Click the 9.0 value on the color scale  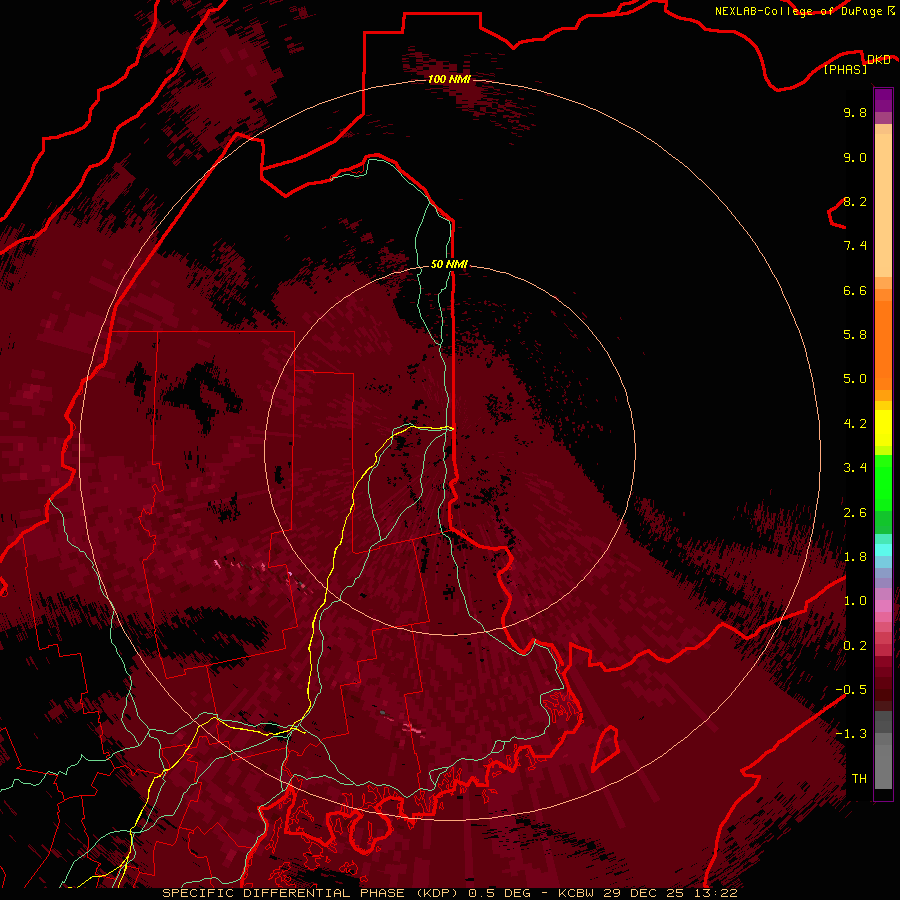855,157
